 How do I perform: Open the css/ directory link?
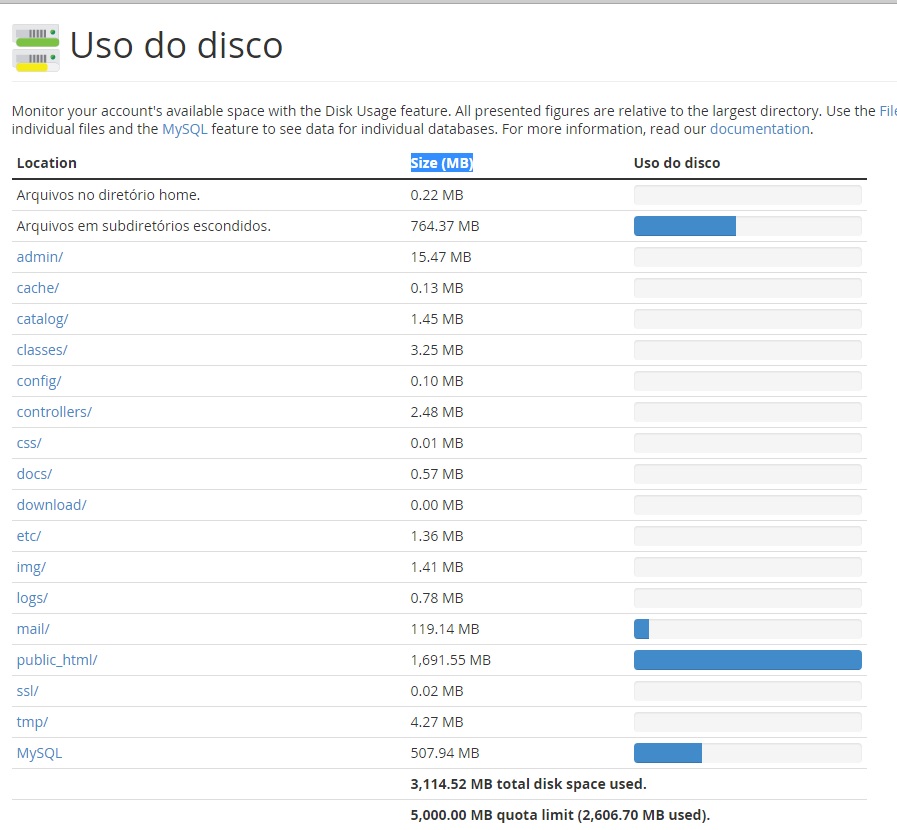tap(29, 443)
